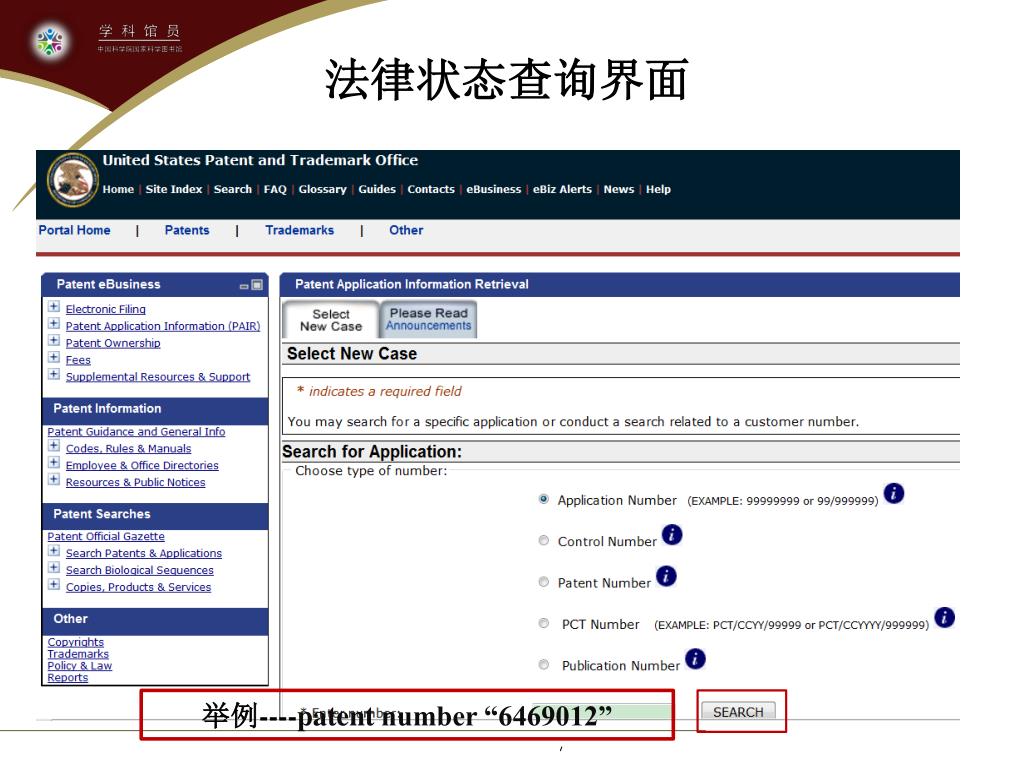Open Employee & Office Directories link
Screen dimensions: 1024x768
142,466
